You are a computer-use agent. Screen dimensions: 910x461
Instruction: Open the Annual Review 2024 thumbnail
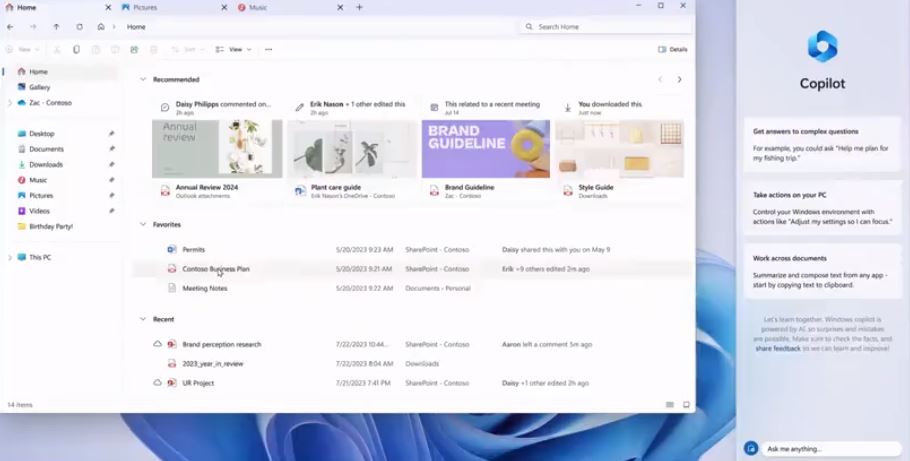pyautogui.click(x=217, y=149)
